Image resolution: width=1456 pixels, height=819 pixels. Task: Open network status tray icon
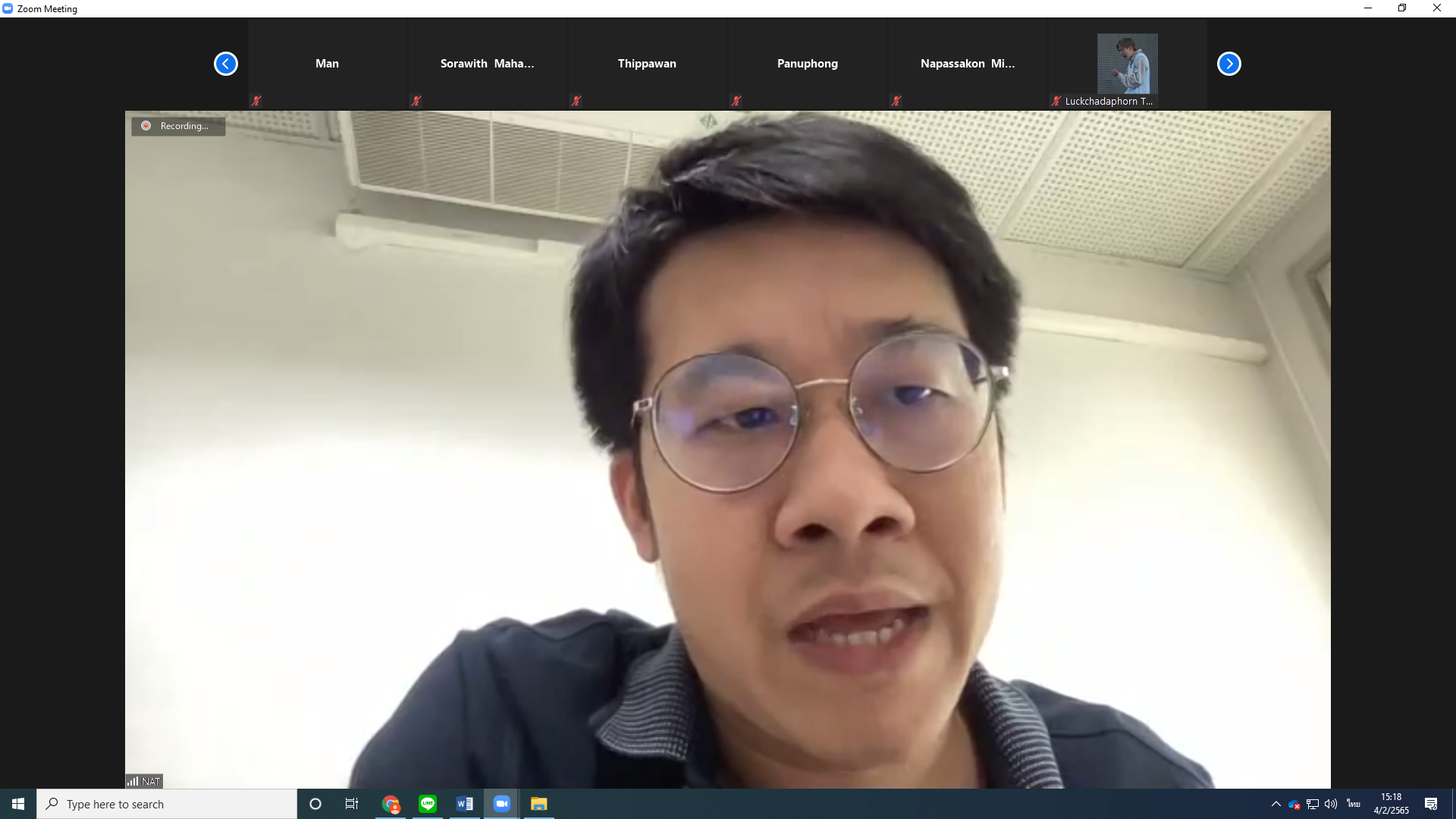coord(1313,804)
